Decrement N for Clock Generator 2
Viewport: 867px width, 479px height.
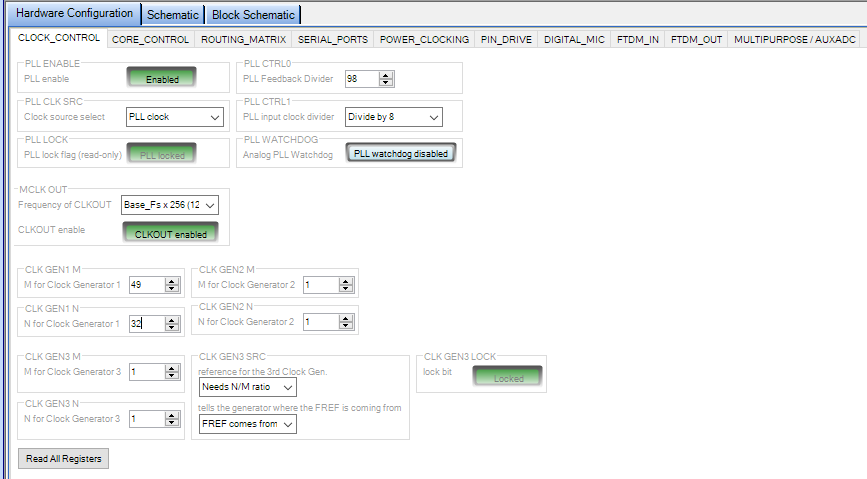tap(346, 325)
